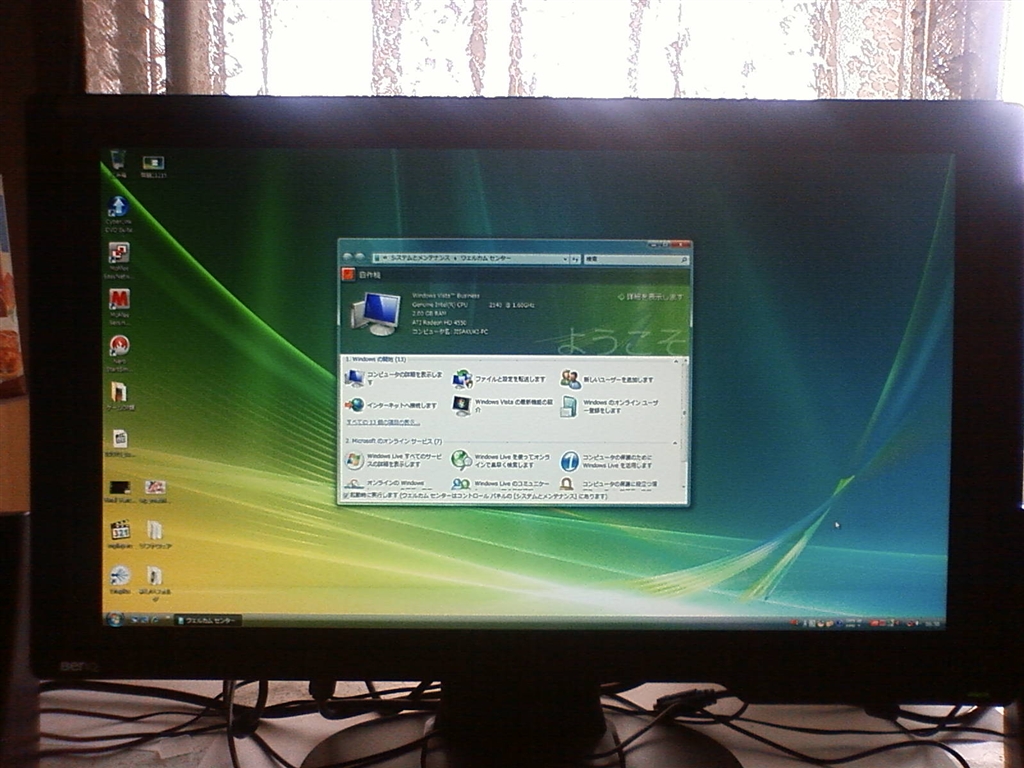Open the Windows Start orb
Screen dimensions: 1024x768
(115, 619)
